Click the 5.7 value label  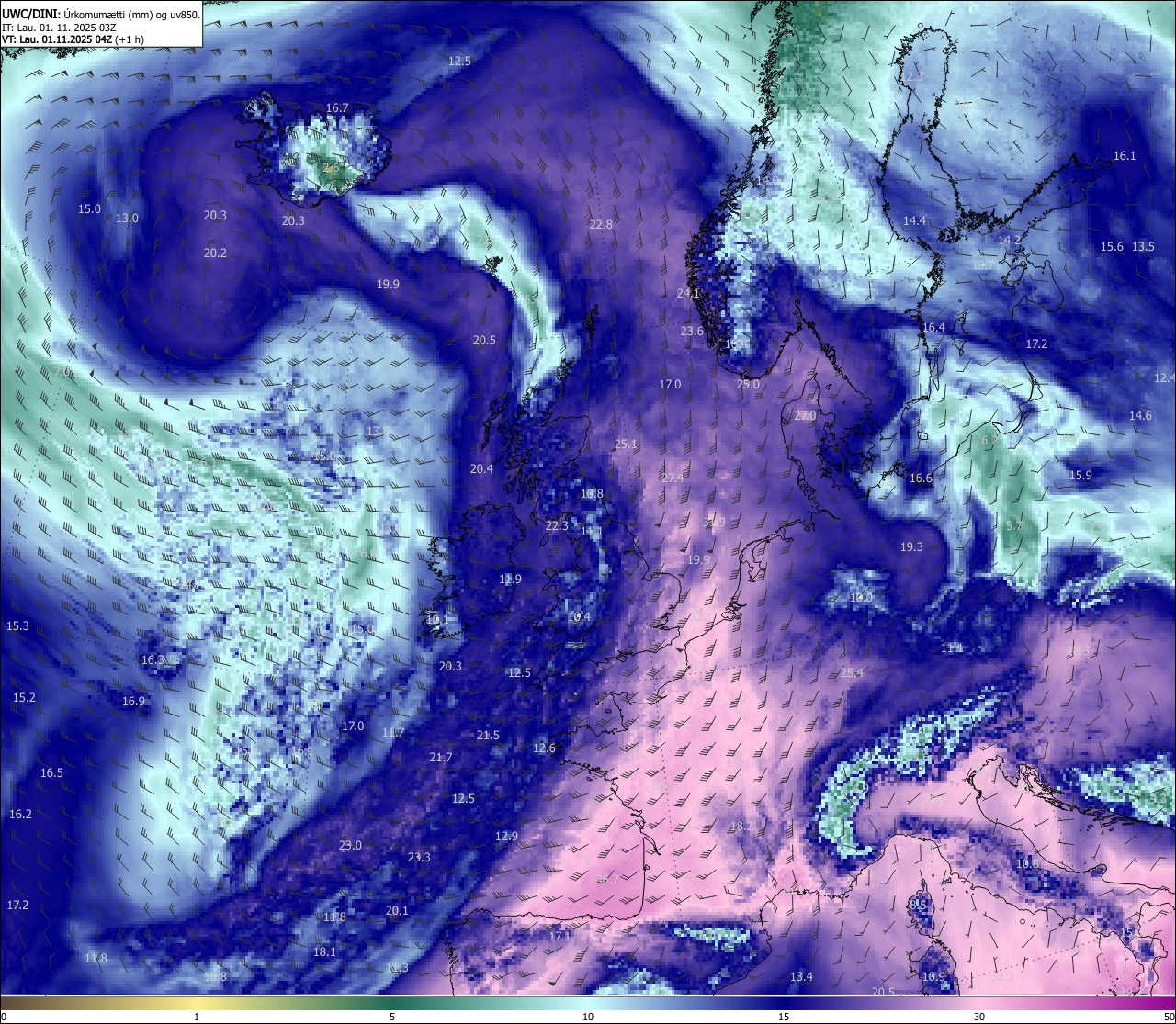1014,526
